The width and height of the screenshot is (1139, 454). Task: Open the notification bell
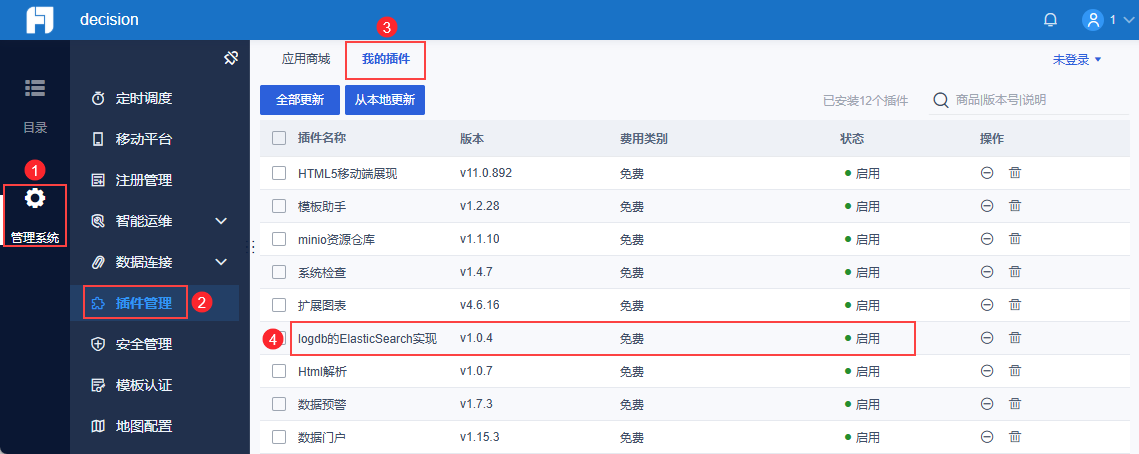[1050, 20]
